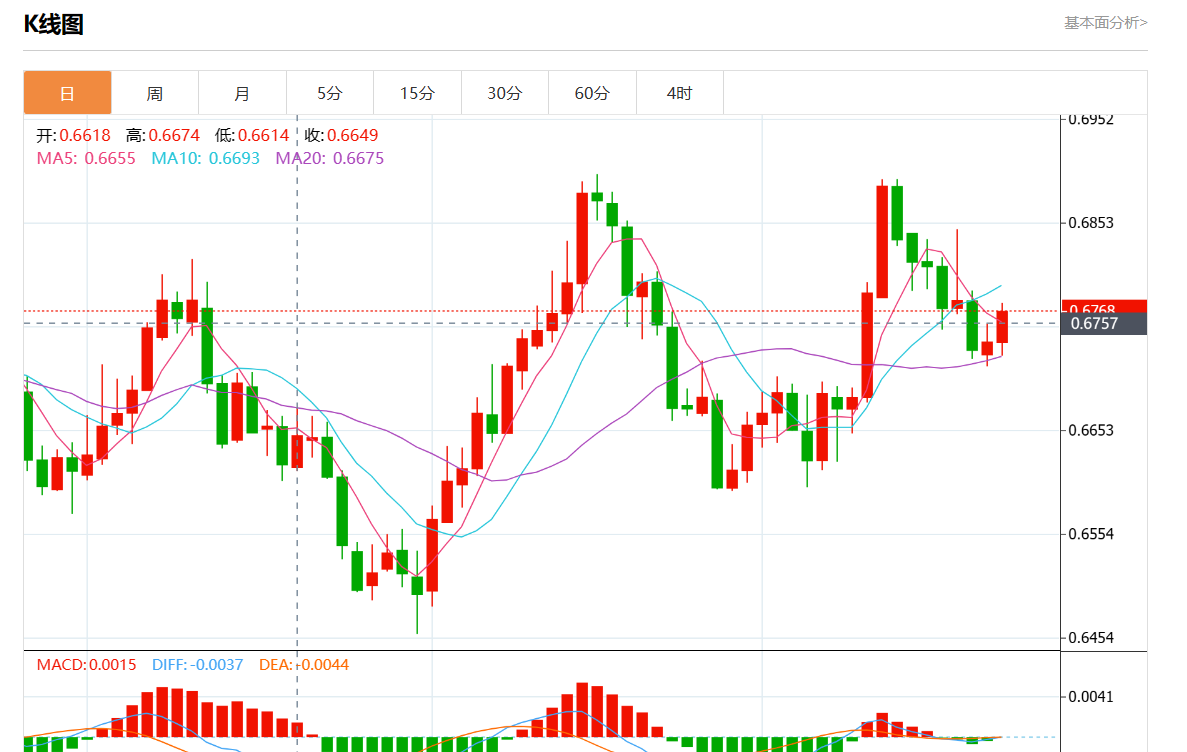This screenshot has width=1187, height=752.
Task: Click the MA20: 0.6675 indicator label
Action: pos(329,158)
